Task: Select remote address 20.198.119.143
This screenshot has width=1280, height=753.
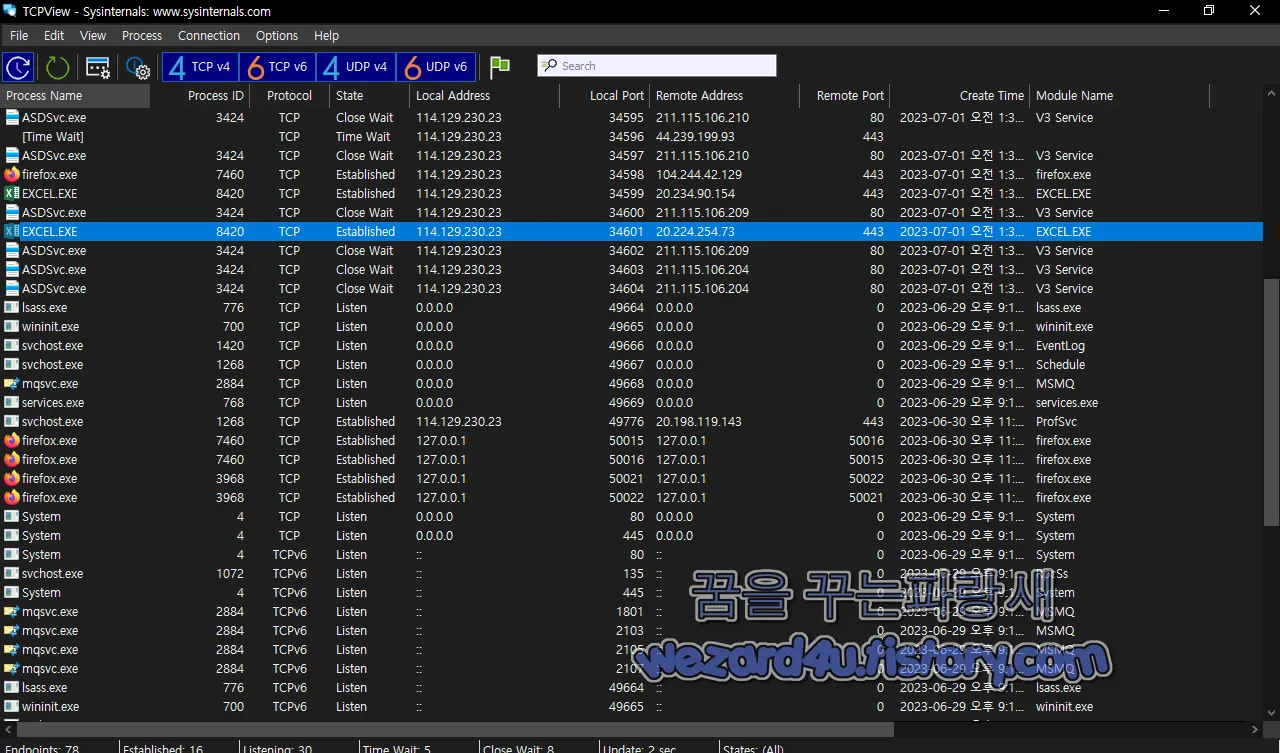Action: pyautogui.click(x=699, y=421)
